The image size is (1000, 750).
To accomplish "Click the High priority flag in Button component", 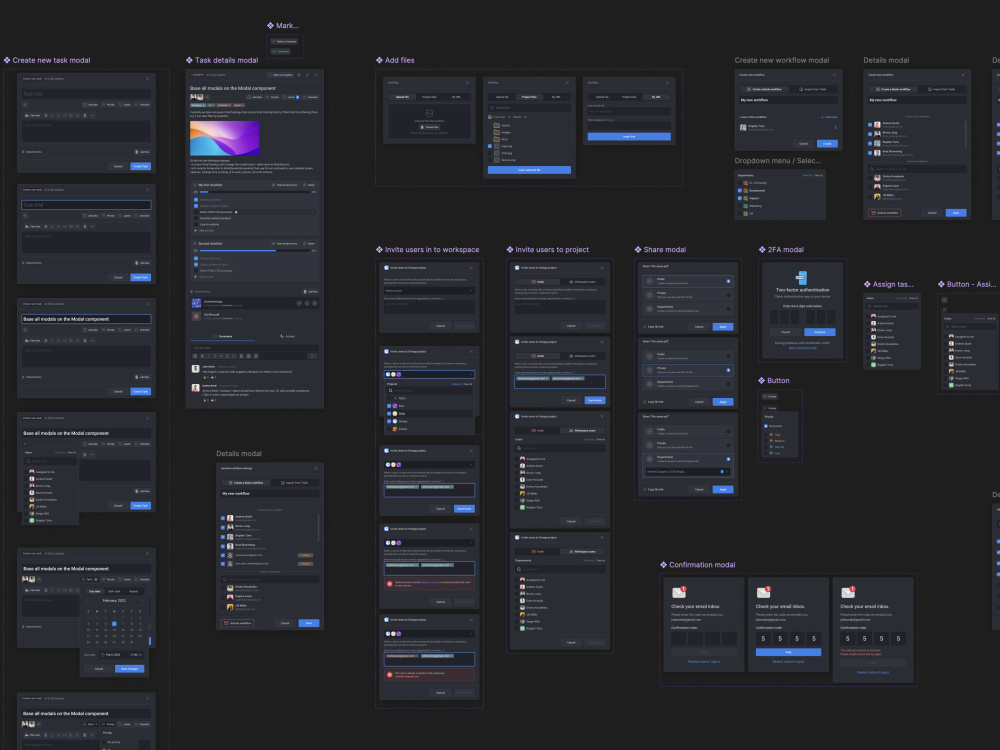I will 771,434.
